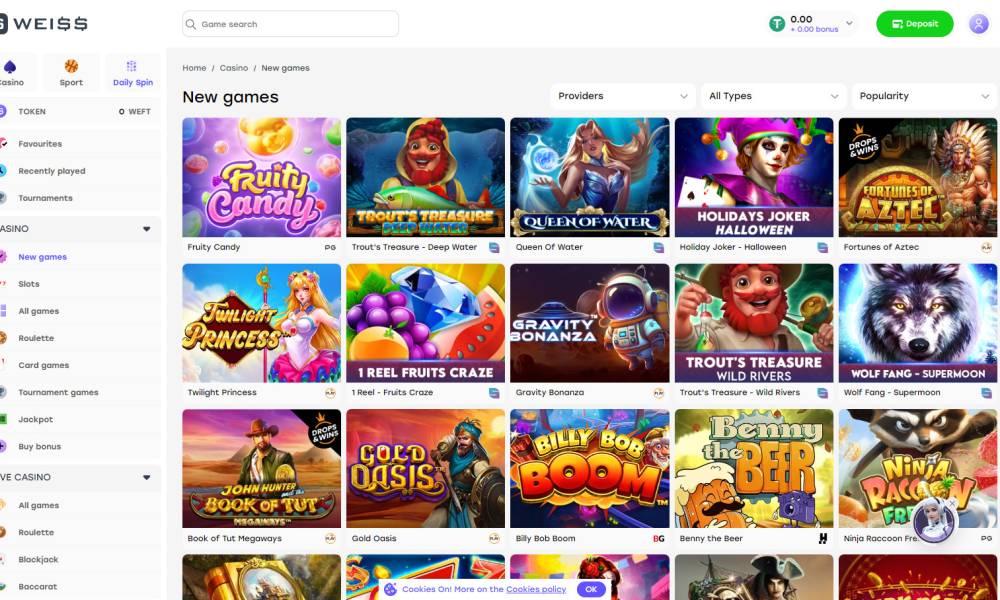The width and height of the screenshot is (1000, 600).
Task: Open the user profile avatar
Action: [978, 24]
